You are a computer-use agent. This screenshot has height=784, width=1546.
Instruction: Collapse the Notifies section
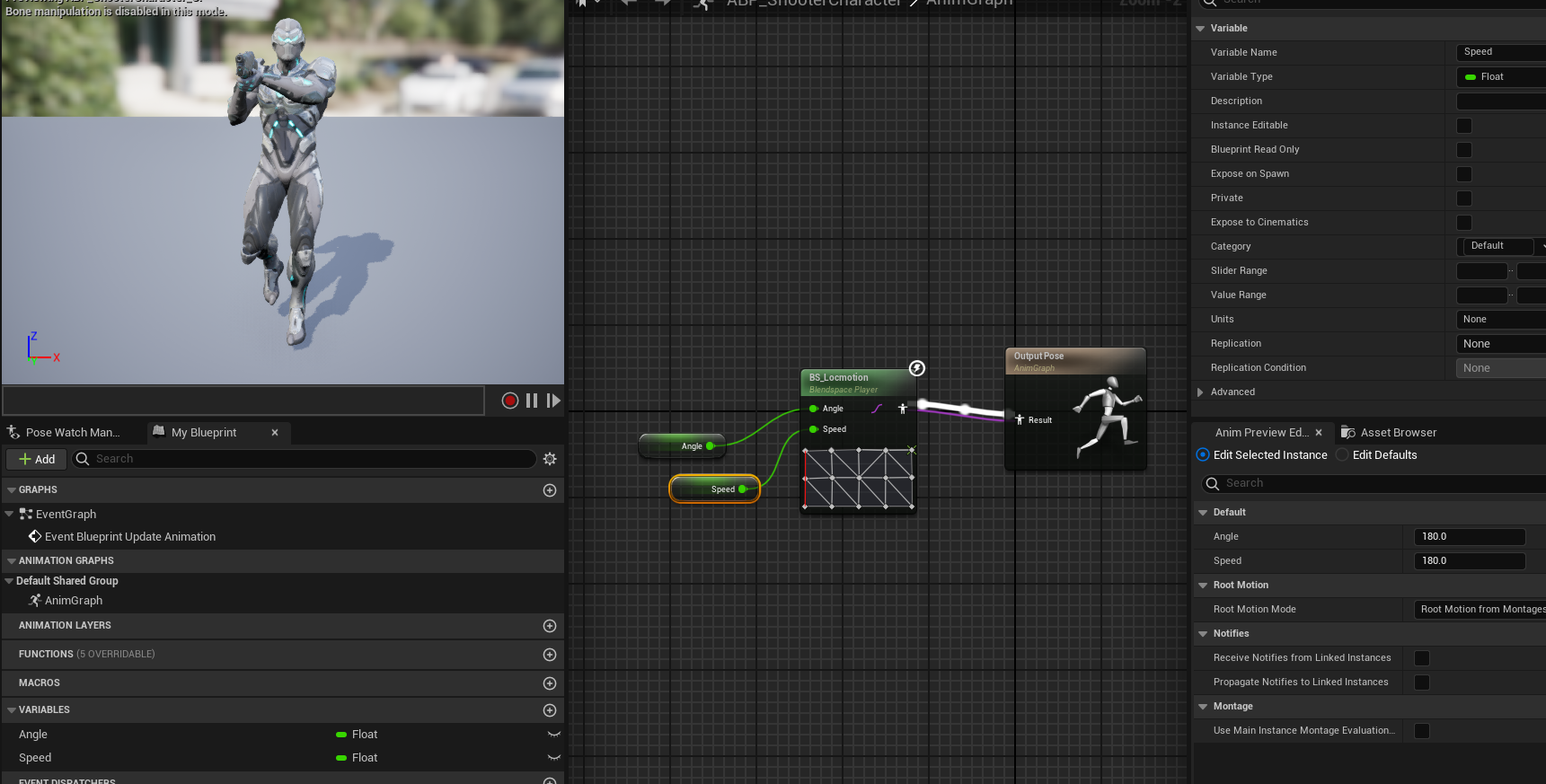click(x=1203, y=634)
